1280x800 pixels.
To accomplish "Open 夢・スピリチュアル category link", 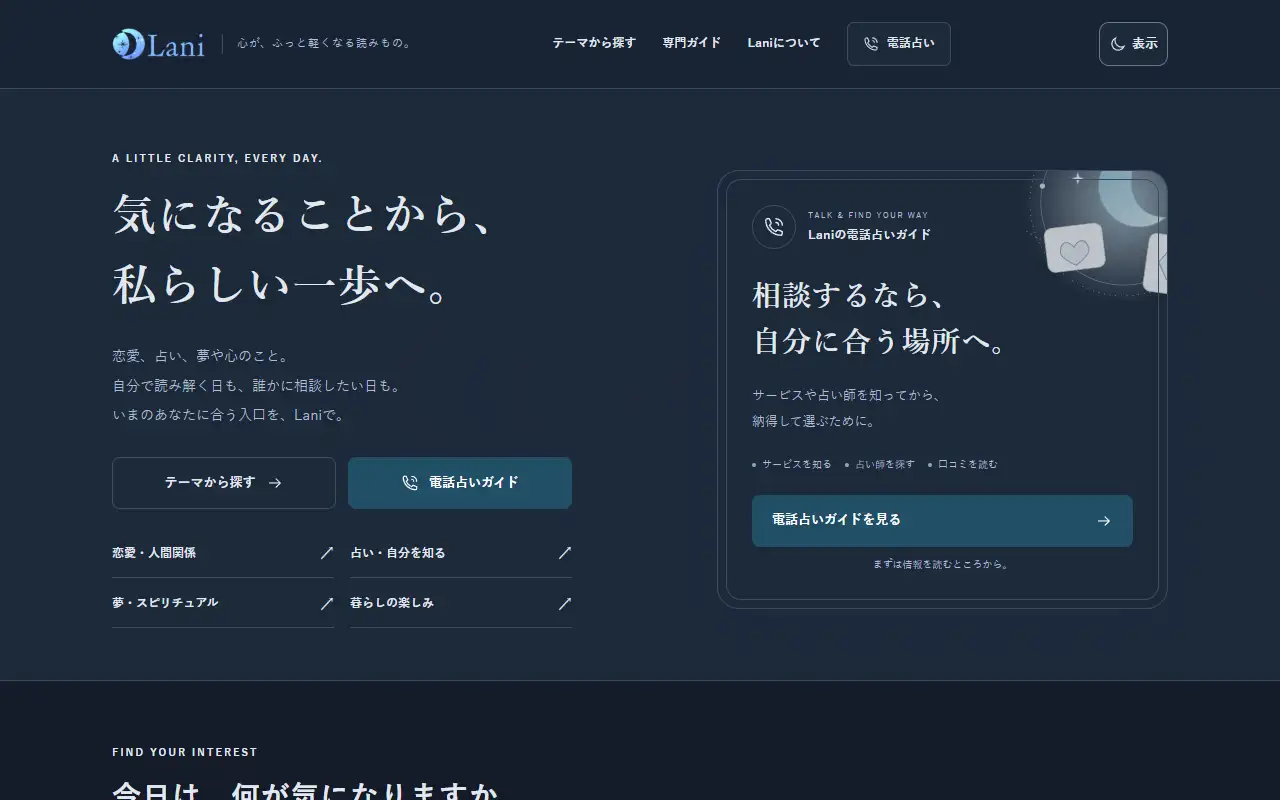I will pos(223,603).
